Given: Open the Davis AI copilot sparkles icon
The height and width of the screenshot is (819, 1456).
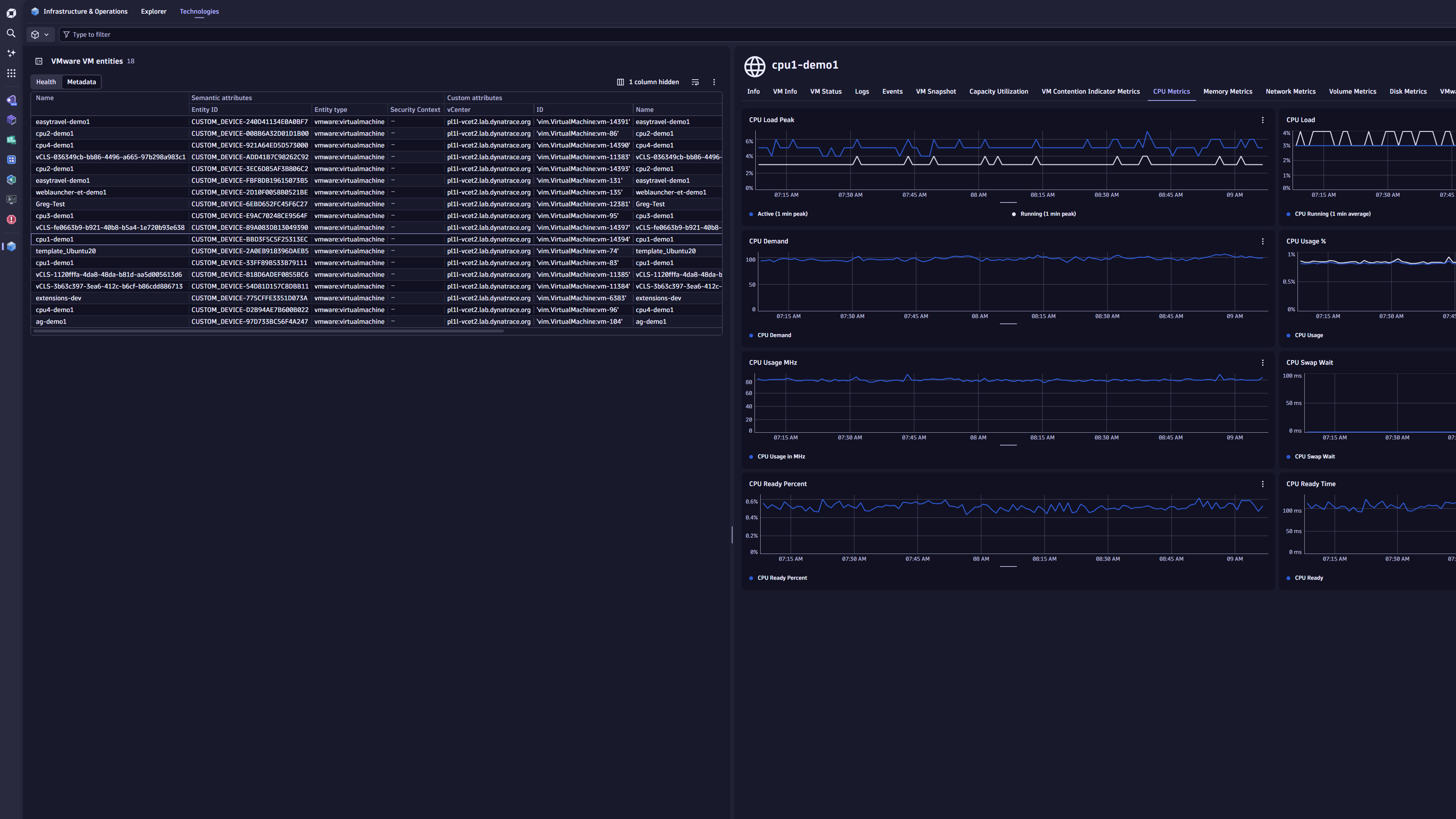Looking at the screenshot, I should click(x=11, y=53).
